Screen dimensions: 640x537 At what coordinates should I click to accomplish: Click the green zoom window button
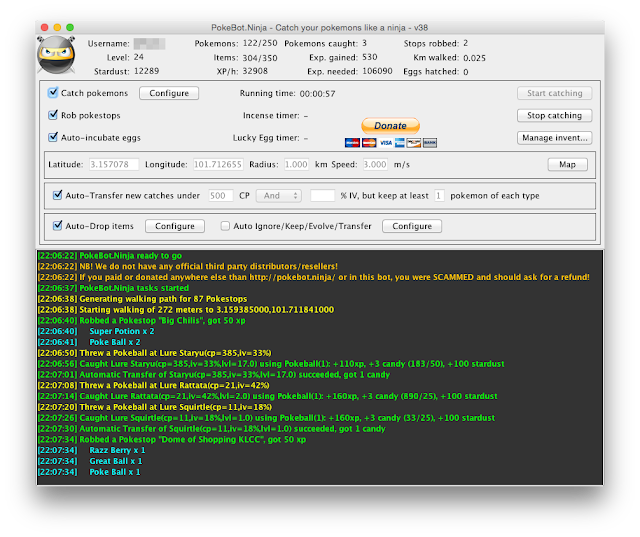coord(70,27)
